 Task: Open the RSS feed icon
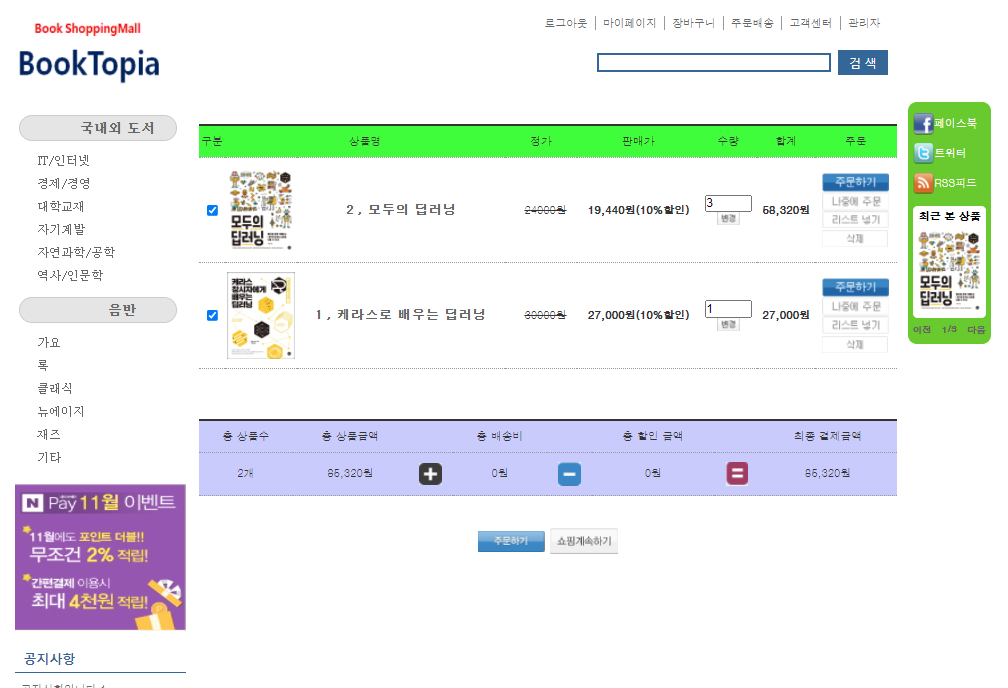(x=923, y=183)
